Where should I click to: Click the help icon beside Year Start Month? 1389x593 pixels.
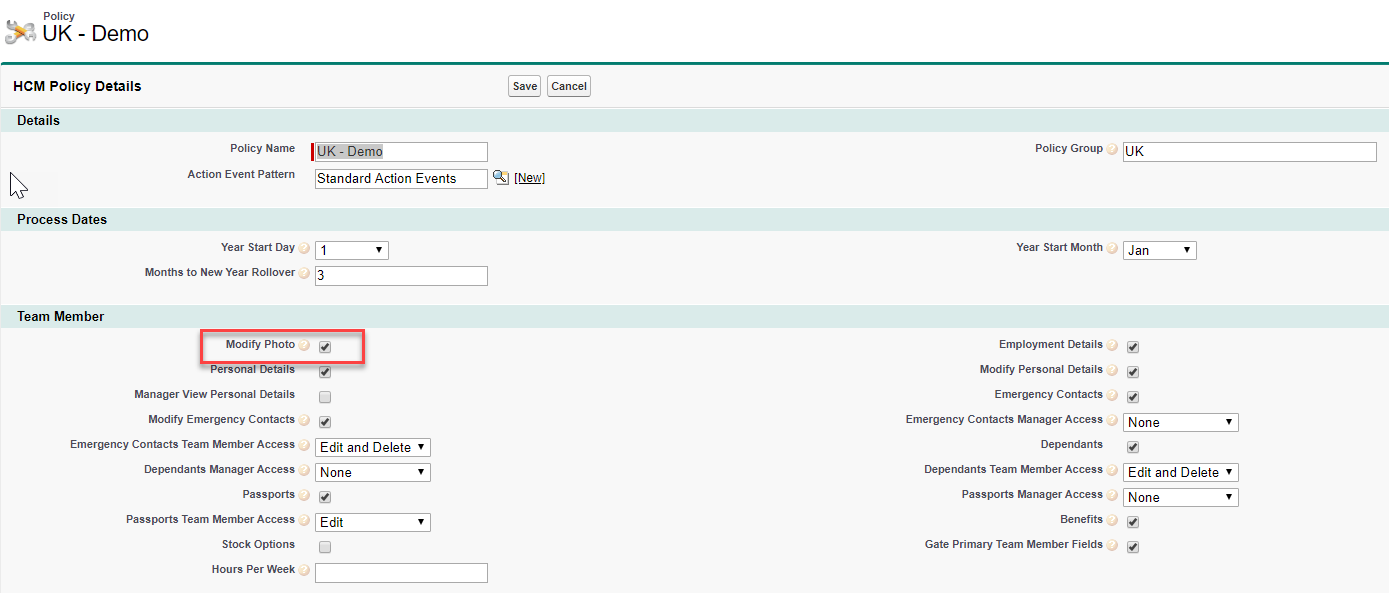point(1112,248)
